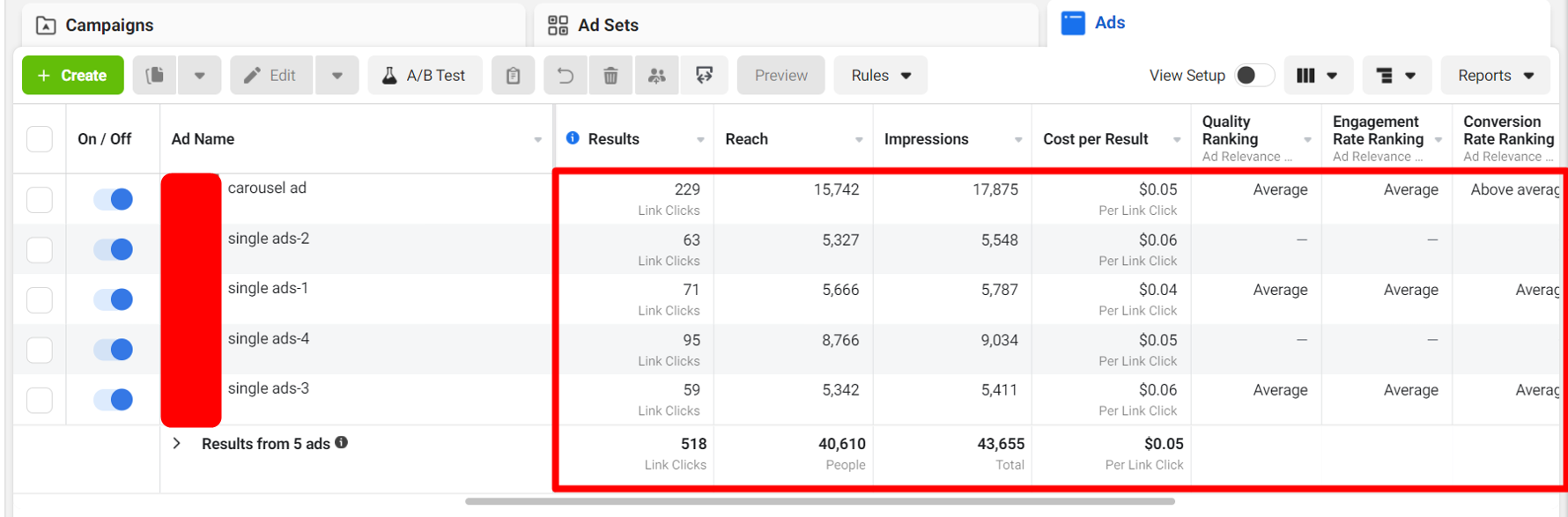Click the trash delete icon

610,76
